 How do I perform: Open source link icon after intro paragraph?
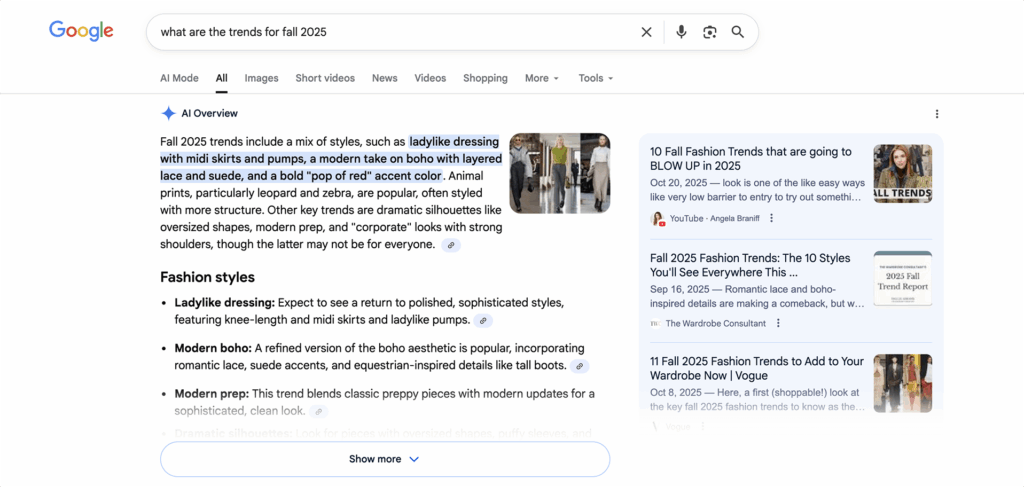click(x=451, y=245)
